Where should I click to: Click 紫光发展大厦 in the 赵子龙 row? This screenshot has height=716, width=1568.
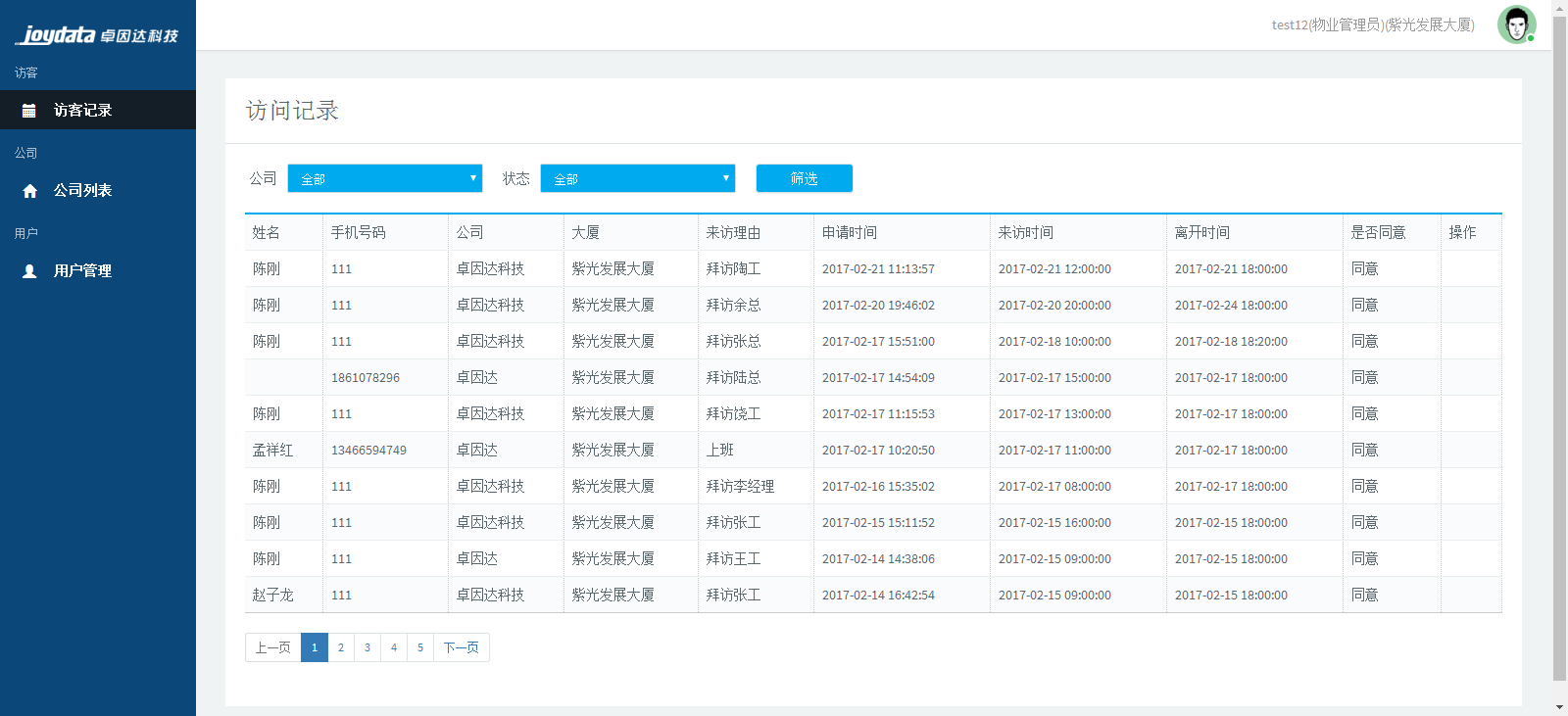click(613, 595)
